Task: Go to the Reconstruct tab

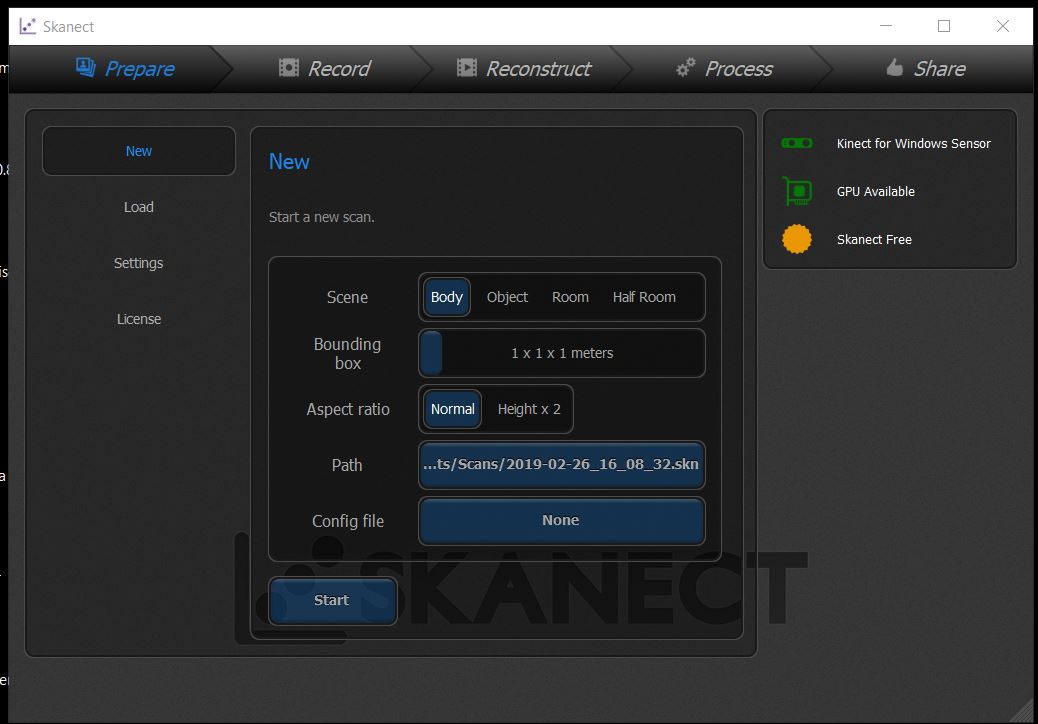Action: [523, 68]
